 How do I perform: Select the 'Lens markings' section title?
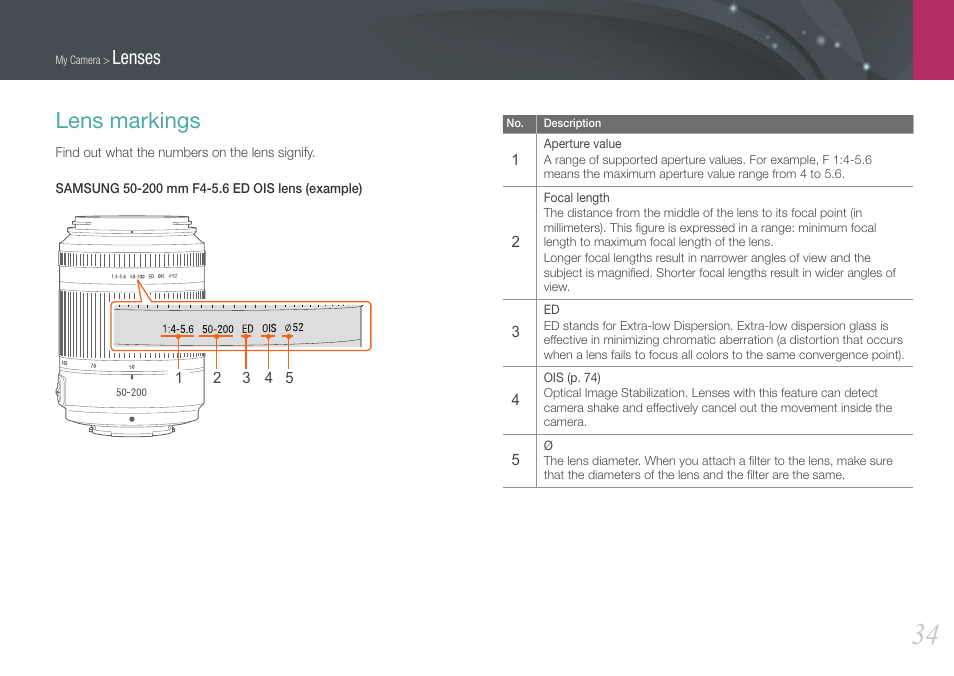(128, 120)
